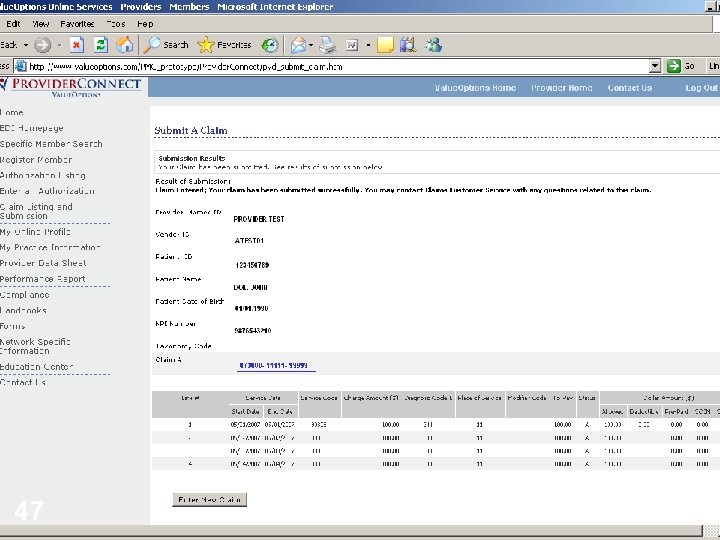The height and width of the screenshot is (540, 720).
Task: Expand the address bar URL dropdown
Action: 655,67
